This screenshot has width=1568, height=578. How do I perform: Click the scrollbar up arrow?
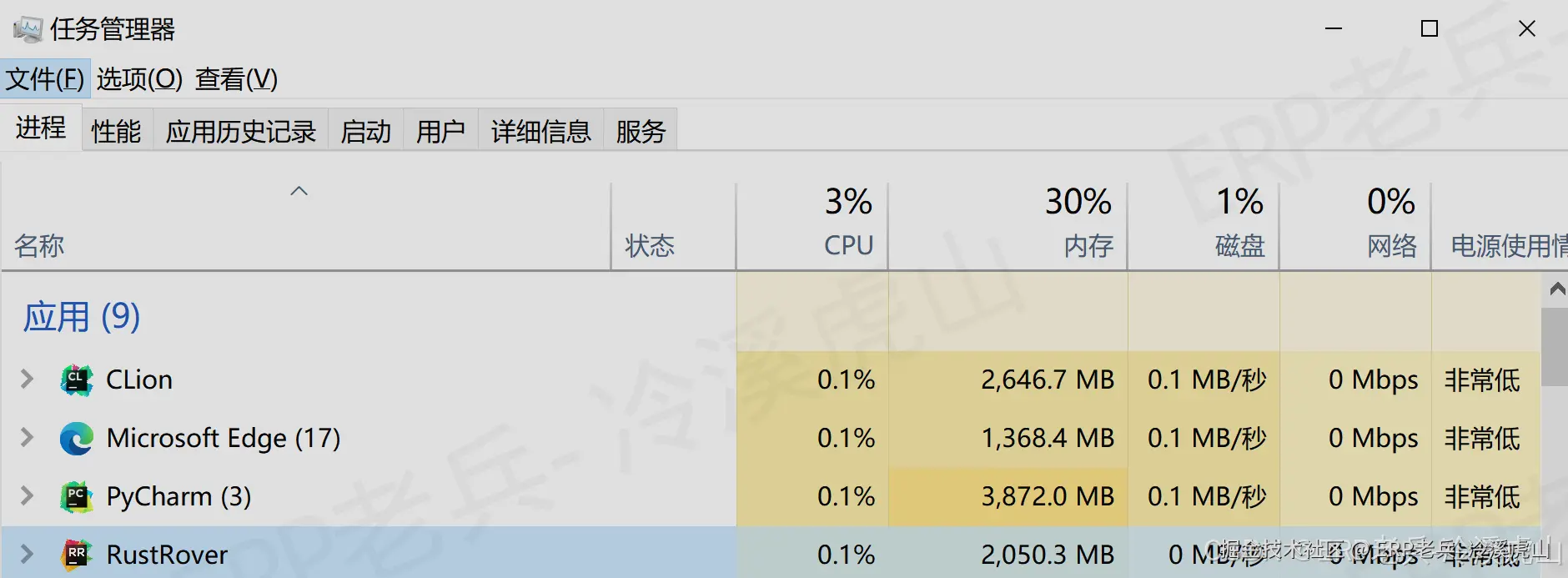tap(1556, 289)
